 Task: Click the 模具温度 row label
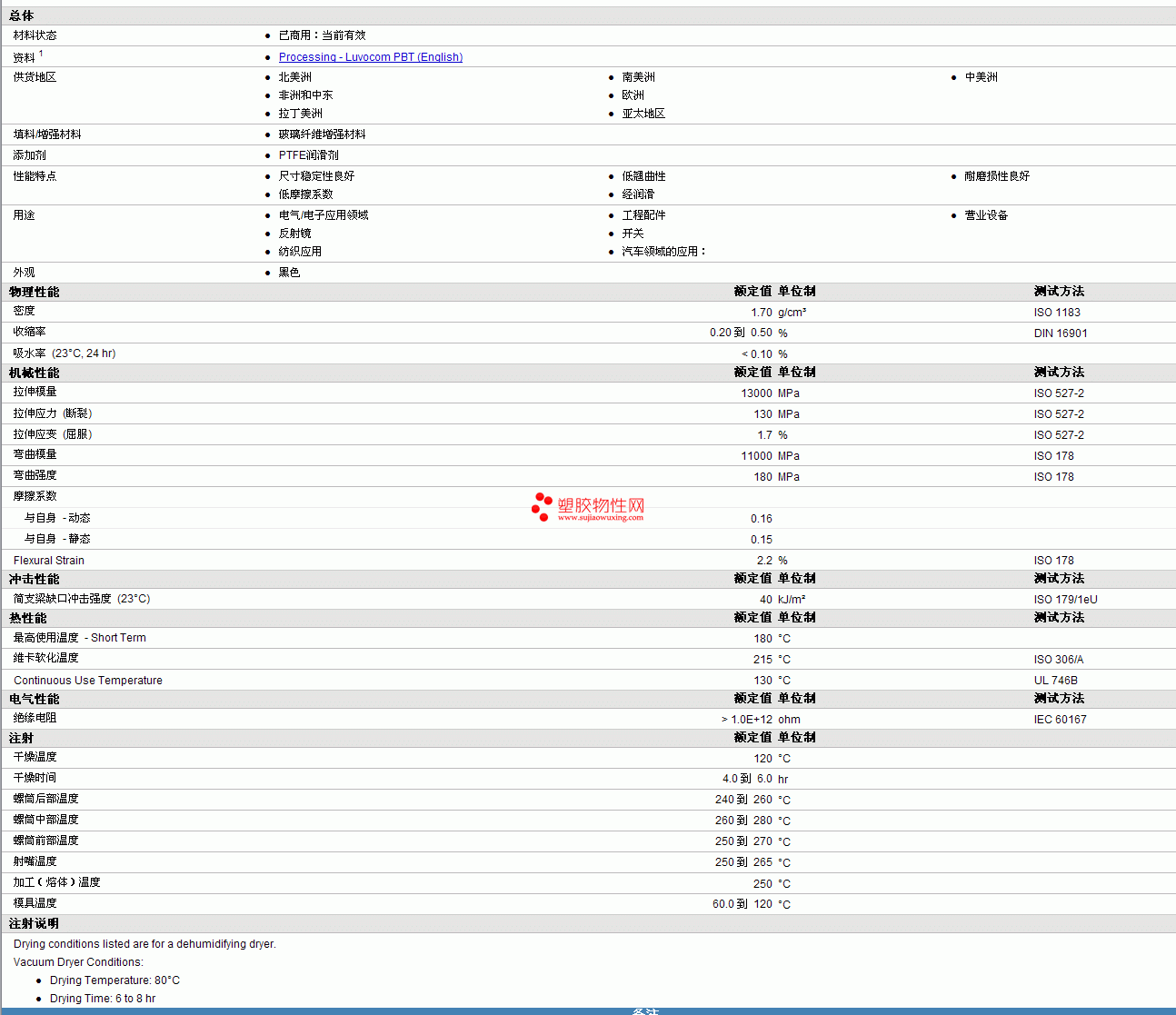(x=35, y=903)
